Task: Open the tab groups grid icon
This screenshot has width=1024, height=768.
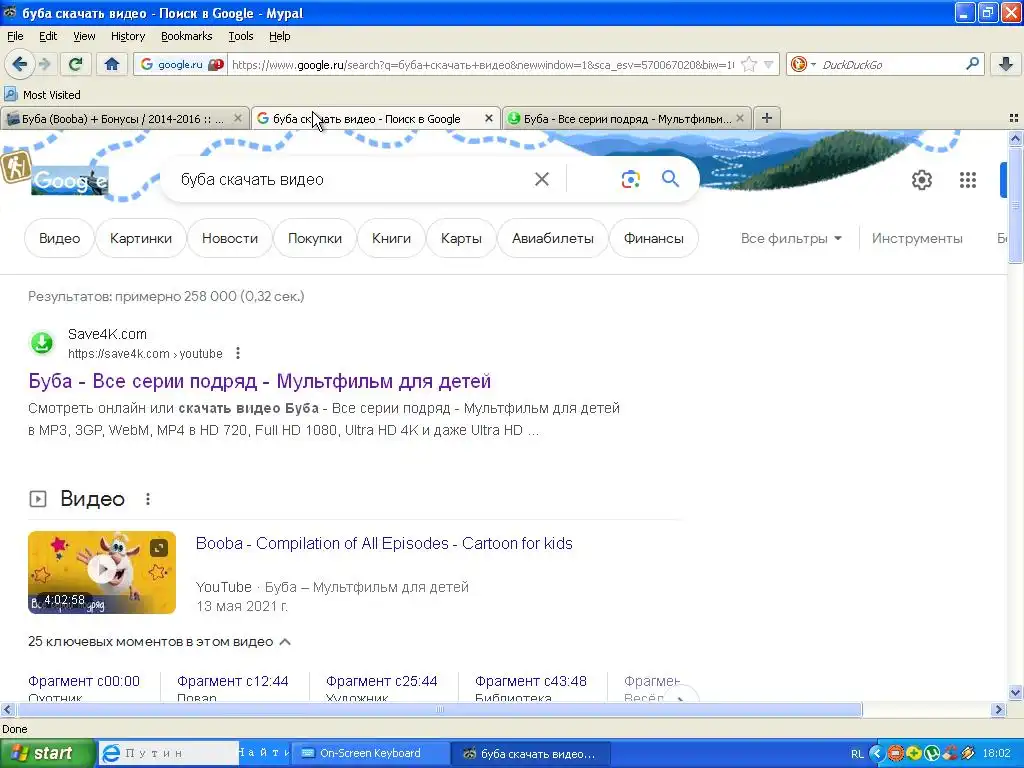Action: pyautogui.click(x=1014, y=118)
